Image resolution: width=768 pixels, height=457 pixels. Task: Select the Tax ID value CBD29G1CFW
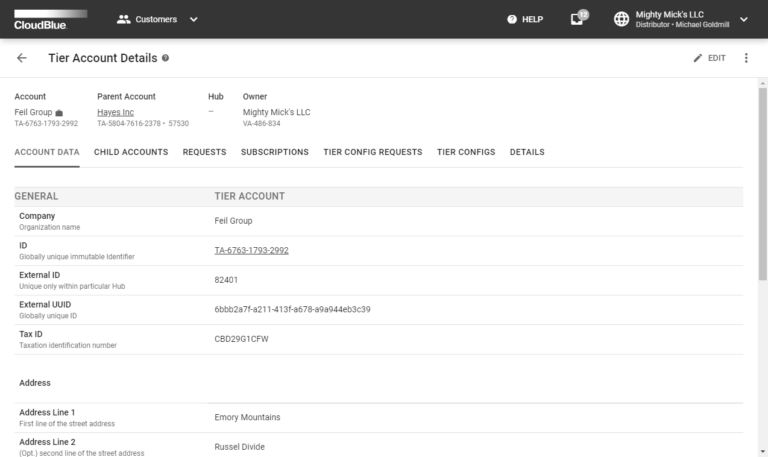[241, 338]
